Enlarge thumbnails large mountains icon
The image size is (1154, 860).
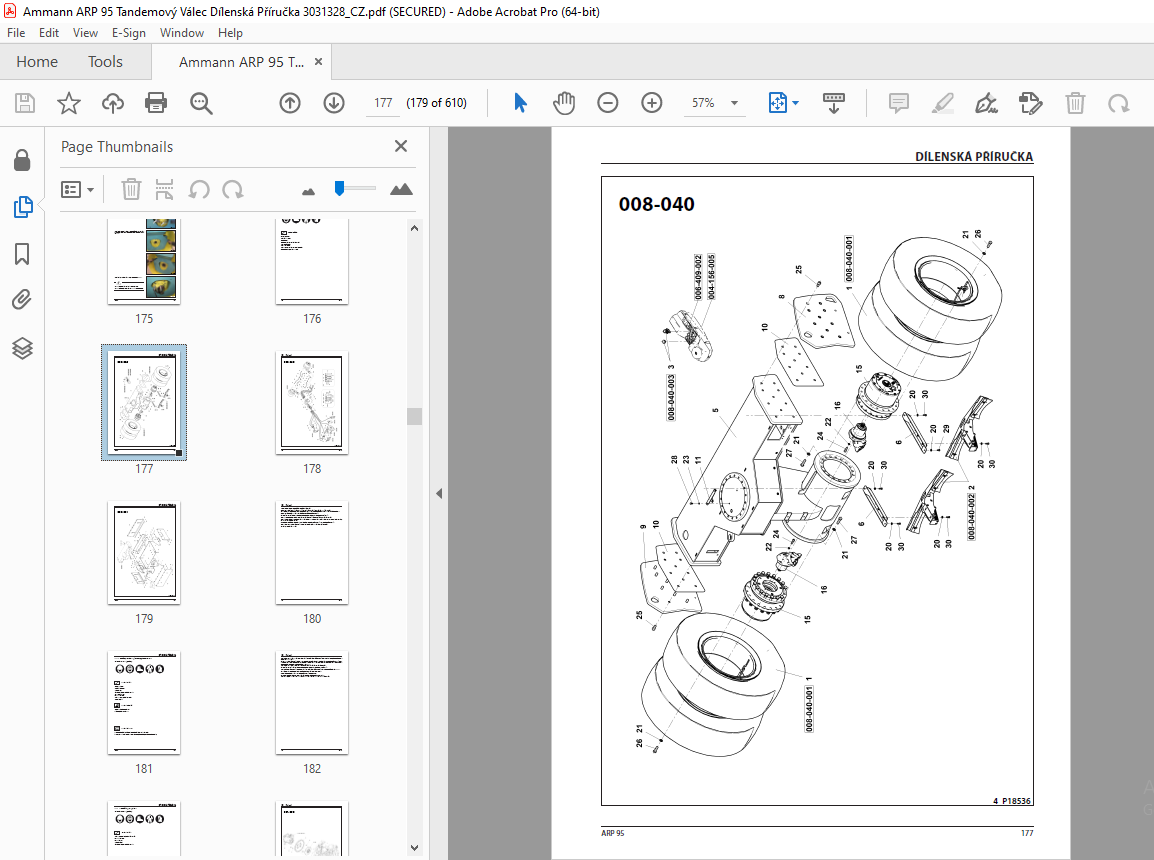401,190
